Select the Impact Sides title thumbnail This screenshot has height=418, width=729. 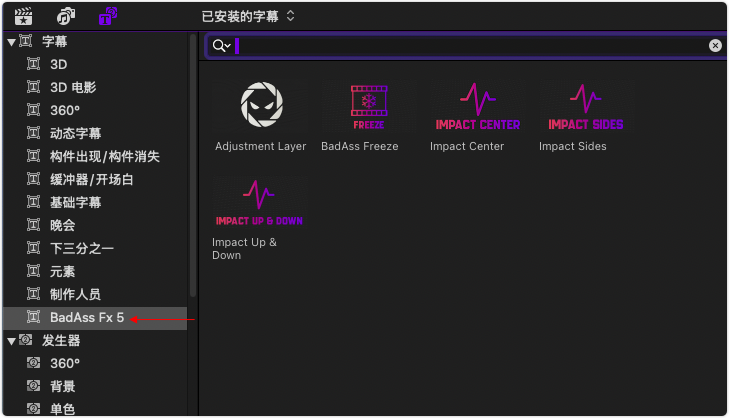point(586,106)
